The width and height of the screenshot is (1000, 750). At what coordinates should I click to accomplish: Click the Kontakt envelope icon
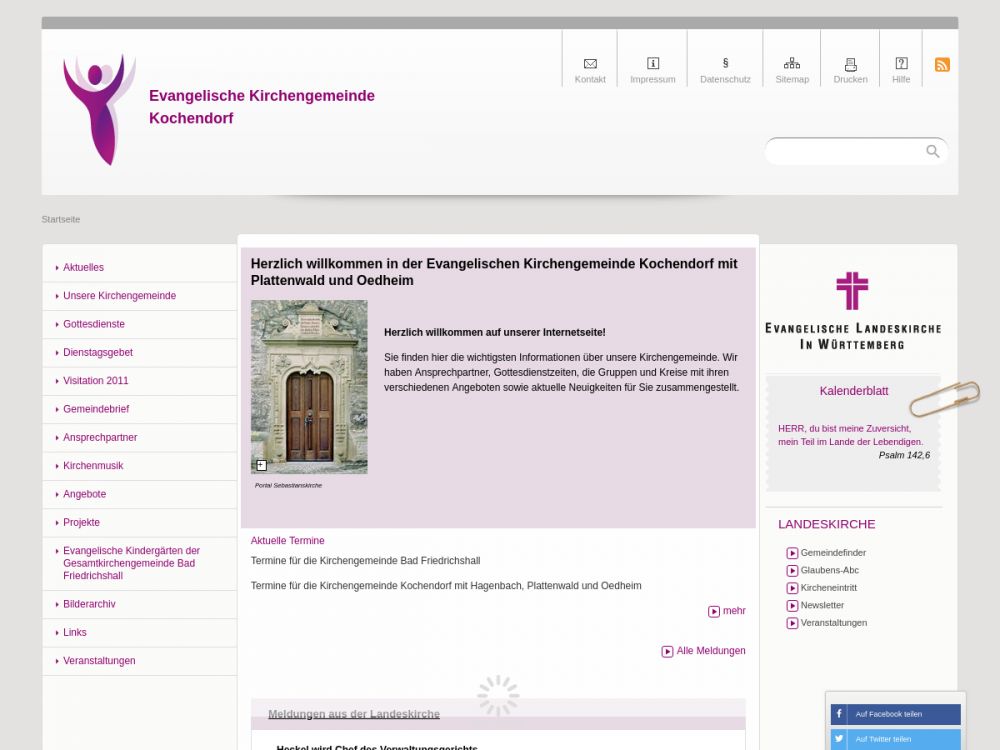tap(590, 64)
